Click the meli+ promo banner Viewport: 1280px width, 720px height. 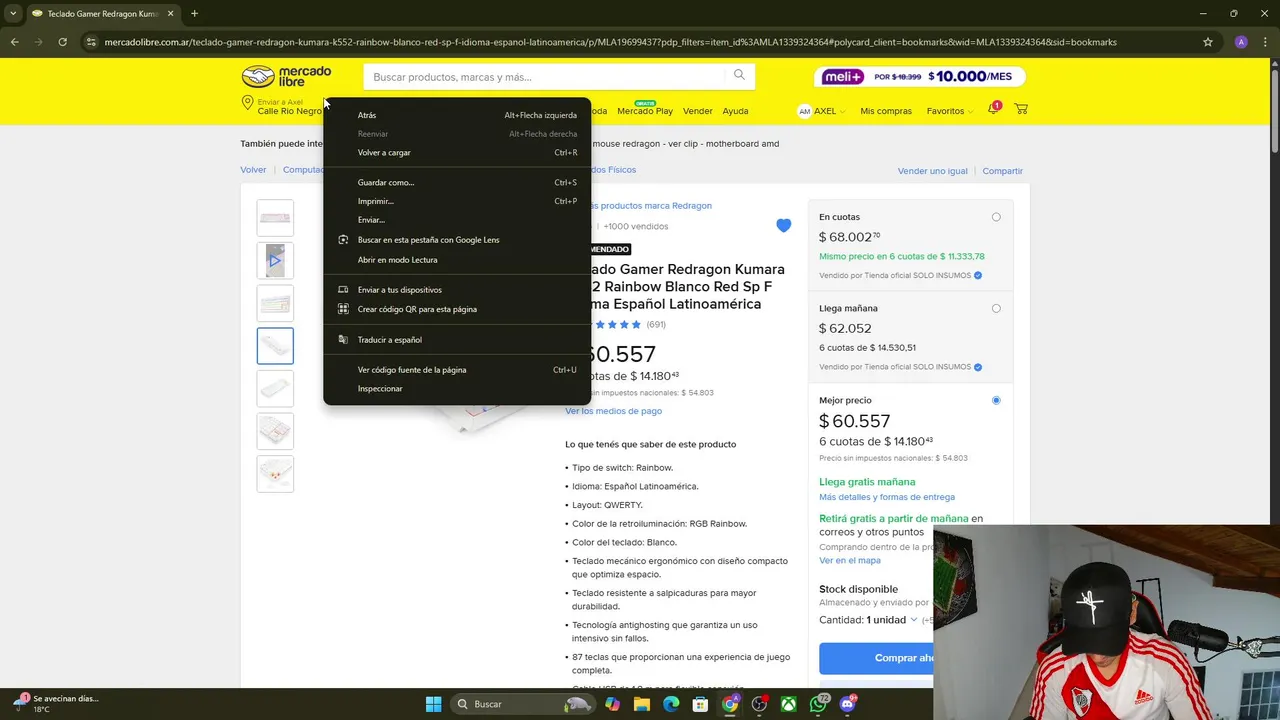pos(920,77)
